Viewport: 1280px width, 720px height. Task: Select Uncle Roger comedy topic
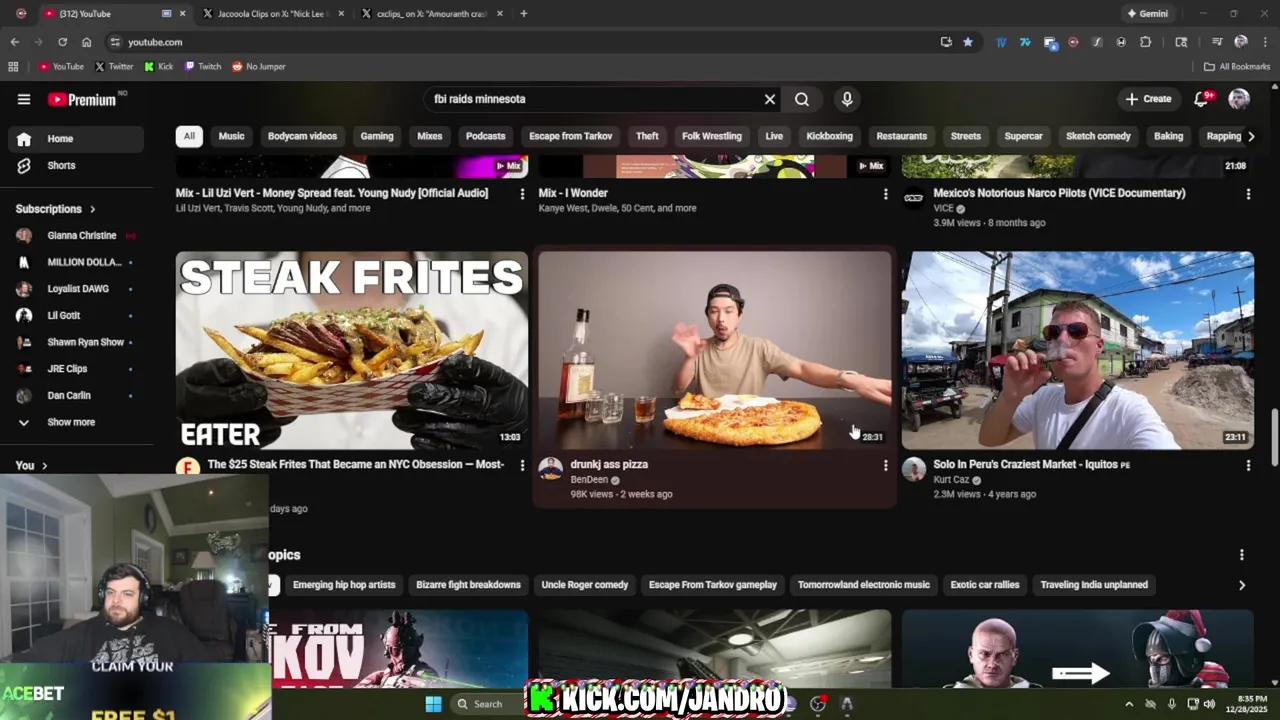[x=585, y=585]
